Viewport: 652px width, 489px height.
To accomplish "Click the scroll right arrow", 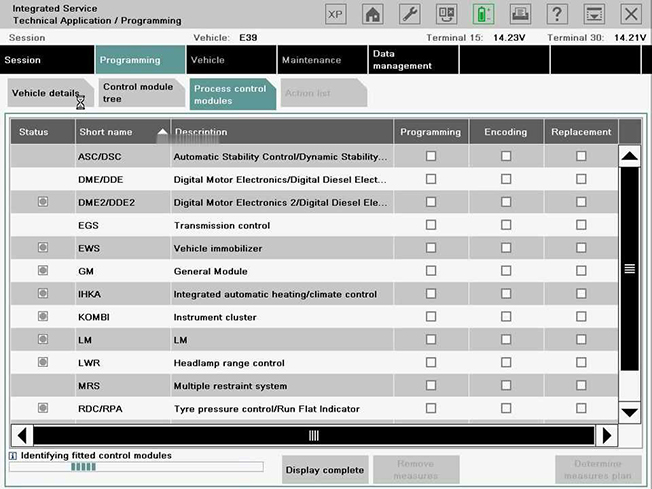I will point(607,435).
